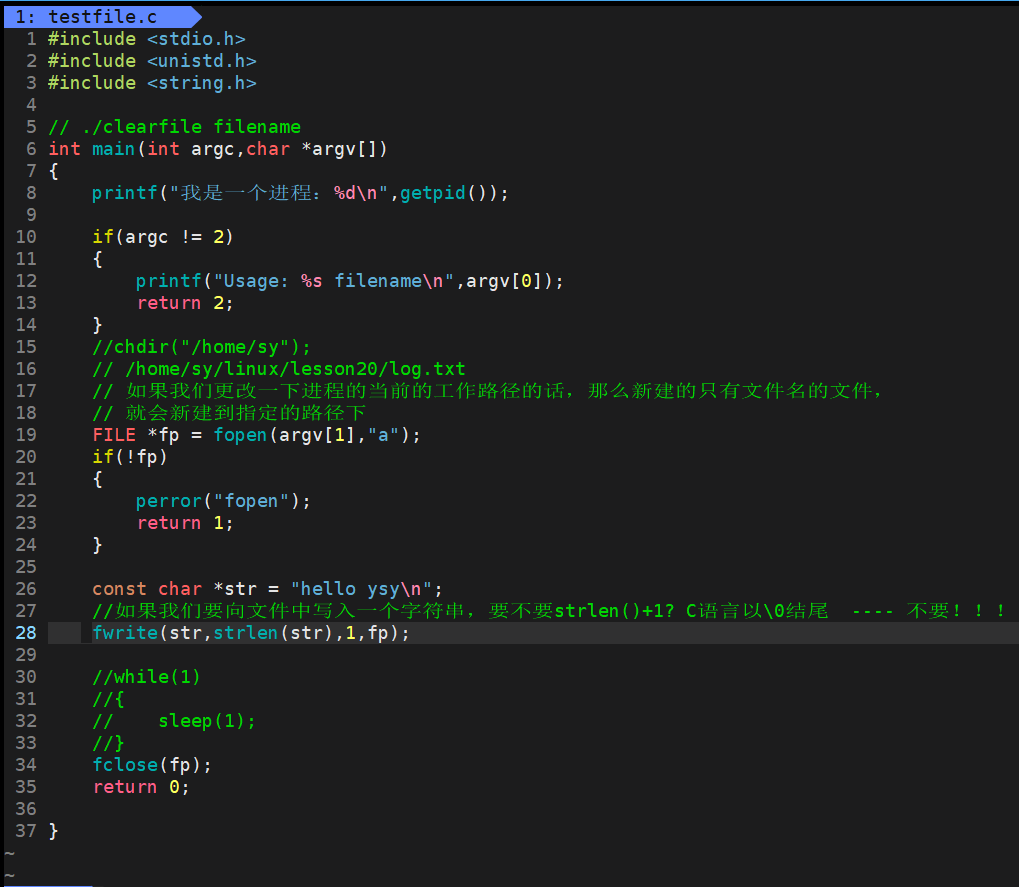Click 'argv[0]' in the Usage printf

[x=504, y=281]
